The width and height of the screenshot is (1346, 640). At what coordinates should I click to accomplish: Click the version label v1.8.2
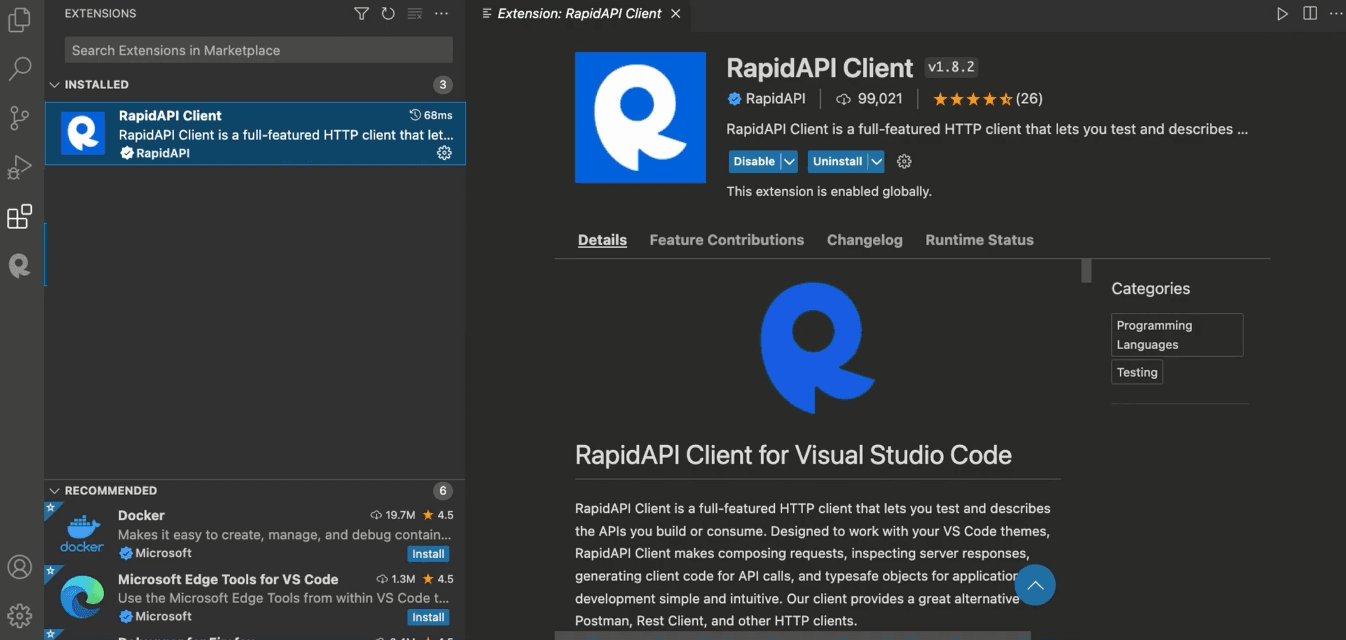coord(951,67)
